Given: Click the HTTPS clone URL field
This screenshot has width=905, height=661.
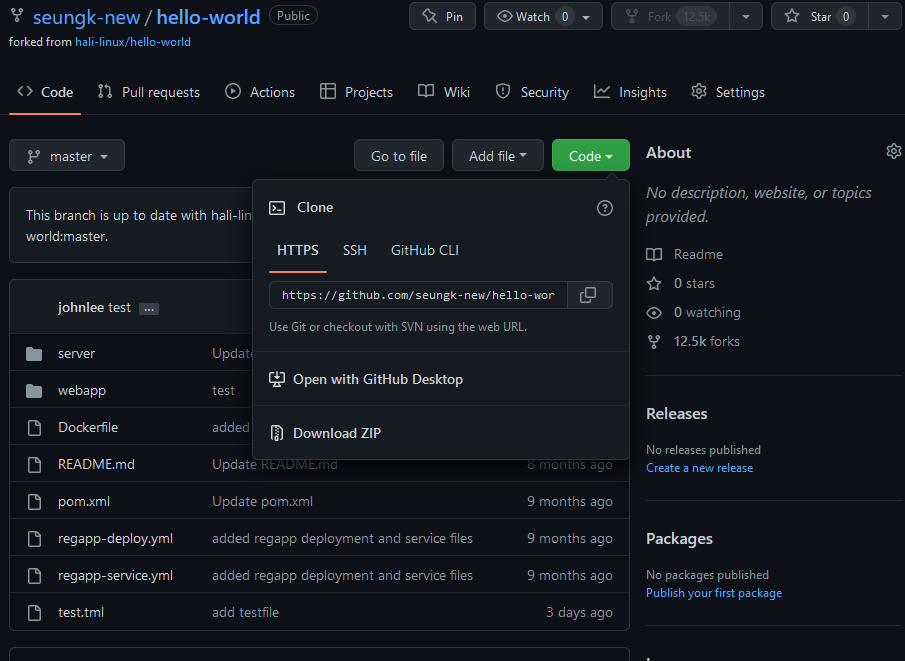Looking at the screenshot, I should click(418, 295).
